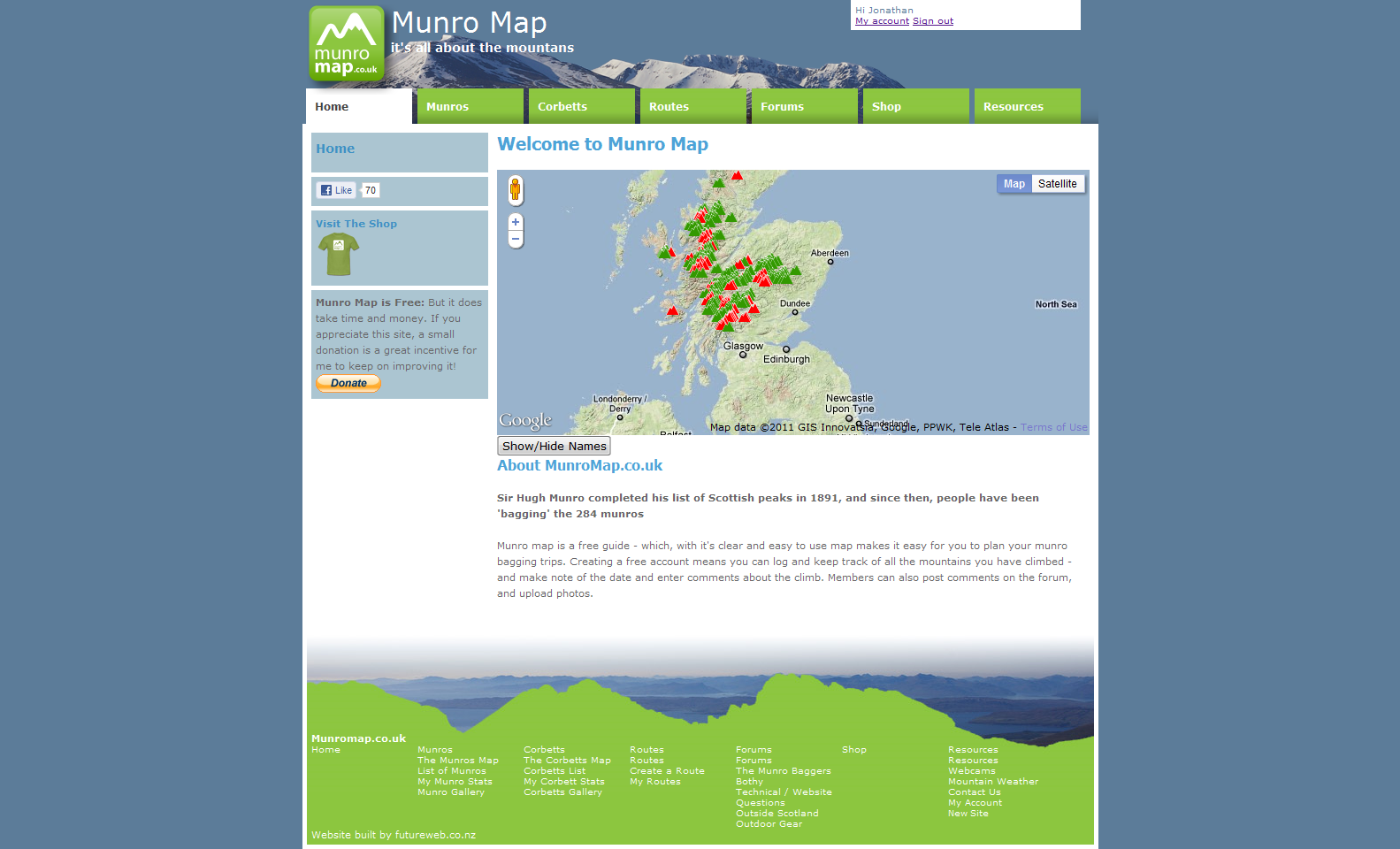The width and height of the screenshot is (1400, 849).
Task: Follow the Visit The Shop link
Action: (356, 224)
